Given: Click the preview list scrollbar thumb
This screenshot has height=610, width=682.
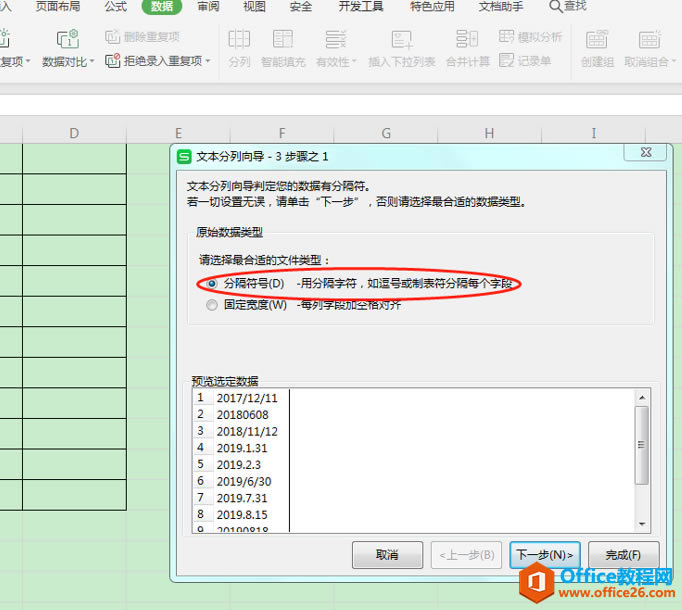Looking at the screenshot, I should [x=642, y=445].
